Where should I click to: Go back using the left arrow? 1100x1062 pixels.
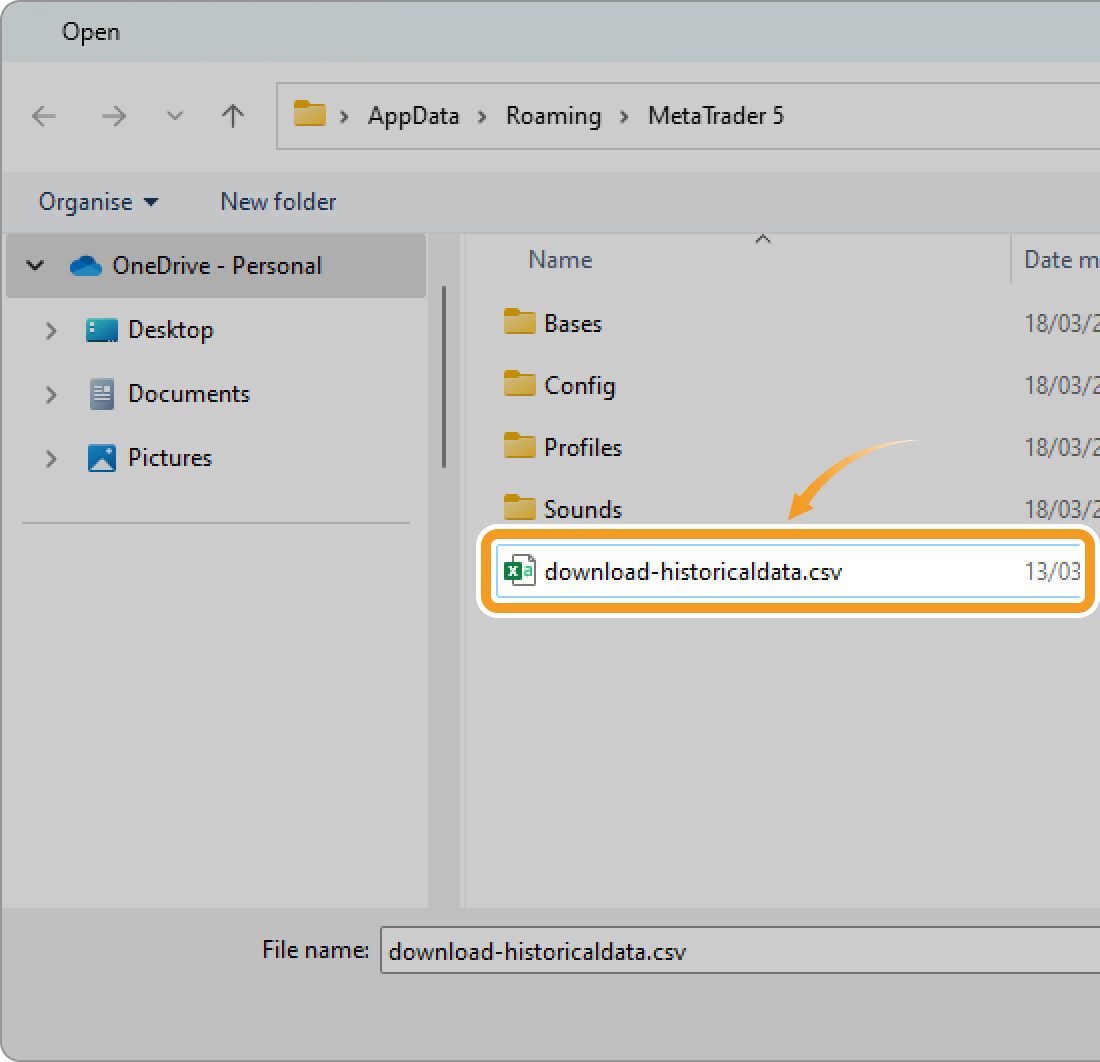click(43, 116)
